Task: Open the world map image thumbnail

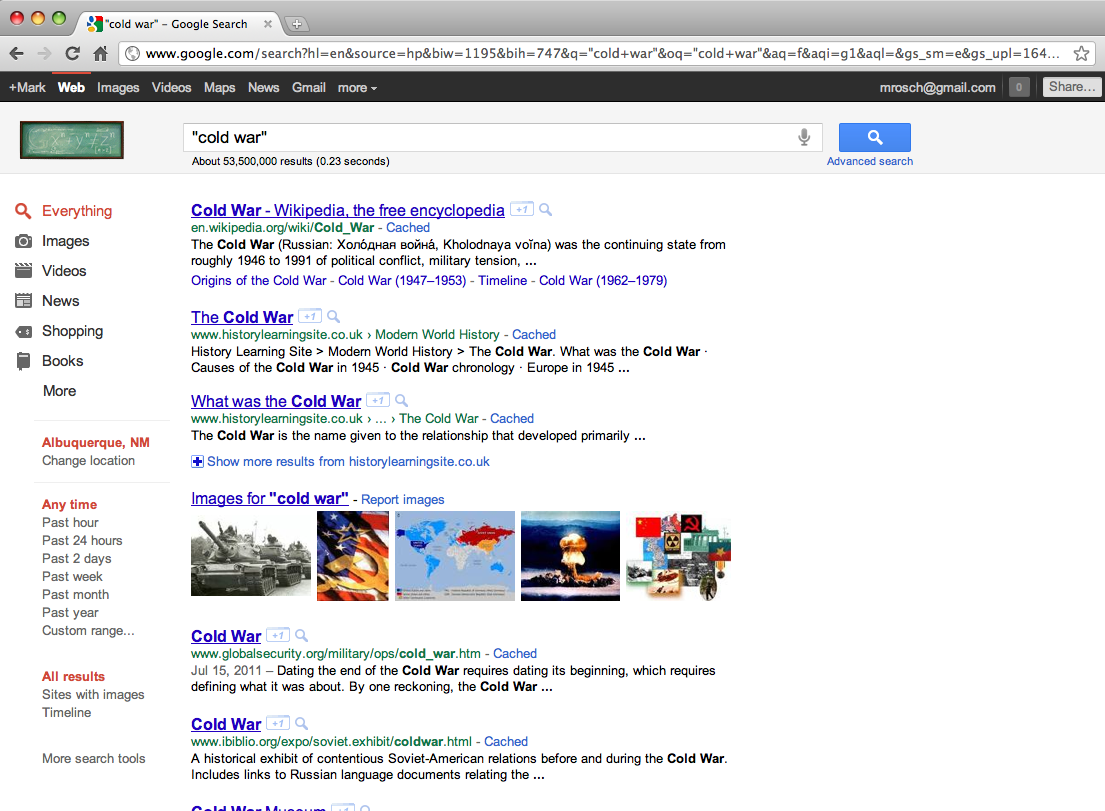Action: coord(455,556)
